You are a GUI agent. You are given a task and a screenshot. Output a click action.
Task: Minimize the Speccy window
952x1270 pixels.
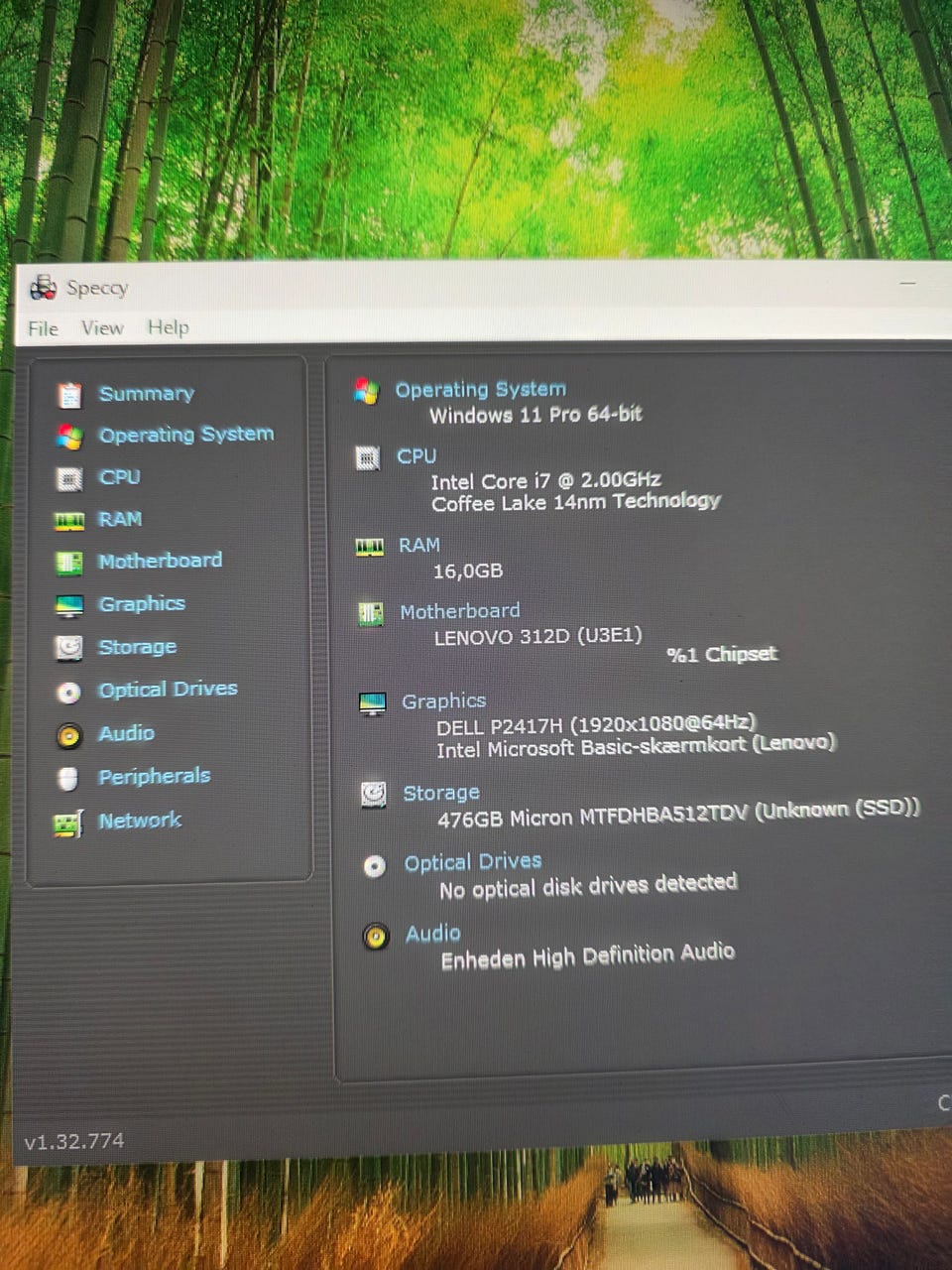click(x=908, y=284)
